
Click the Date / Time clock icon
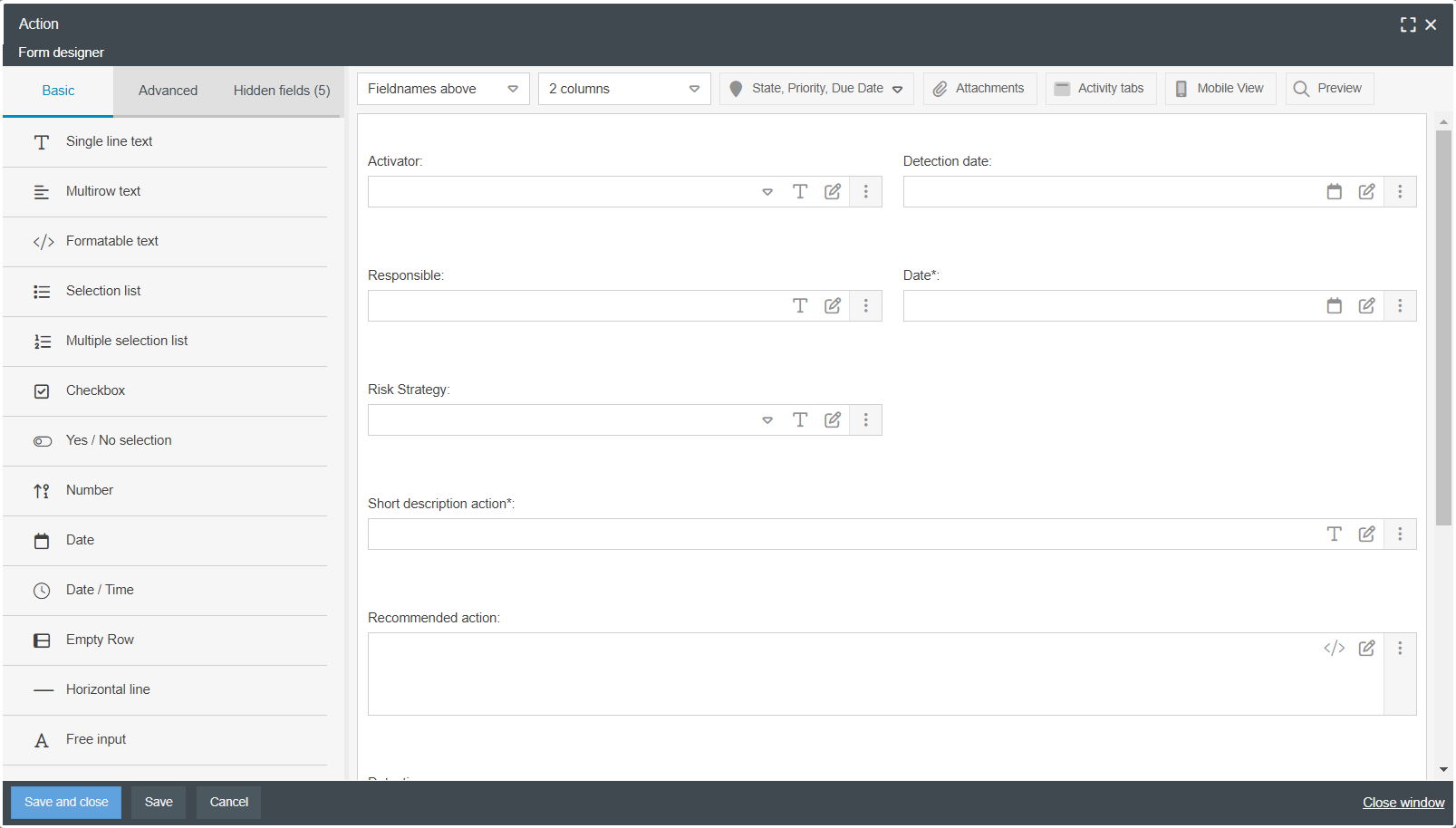pos(42,591)
